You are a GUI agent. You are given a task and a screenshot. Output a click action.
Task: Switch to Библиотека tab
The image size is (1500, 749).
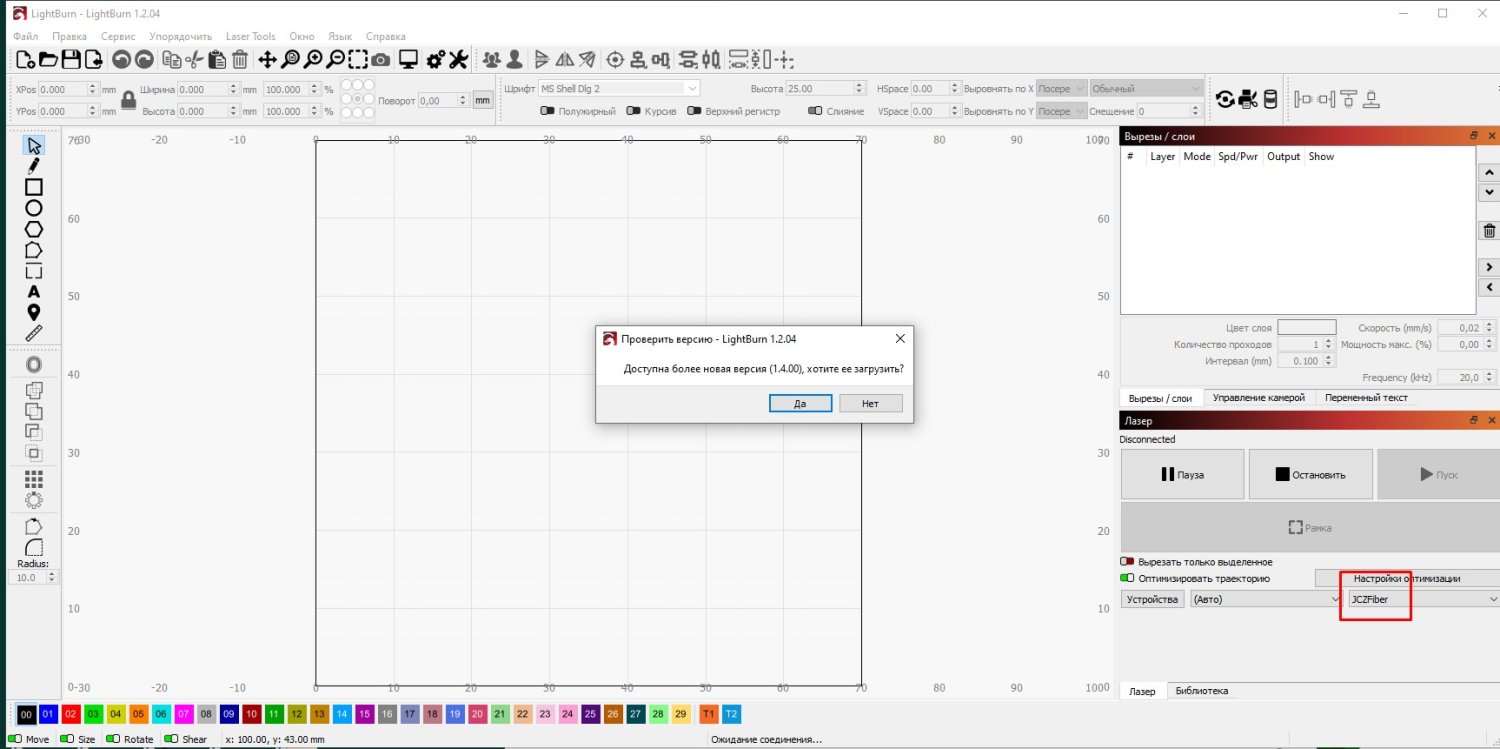point(1201,691)
